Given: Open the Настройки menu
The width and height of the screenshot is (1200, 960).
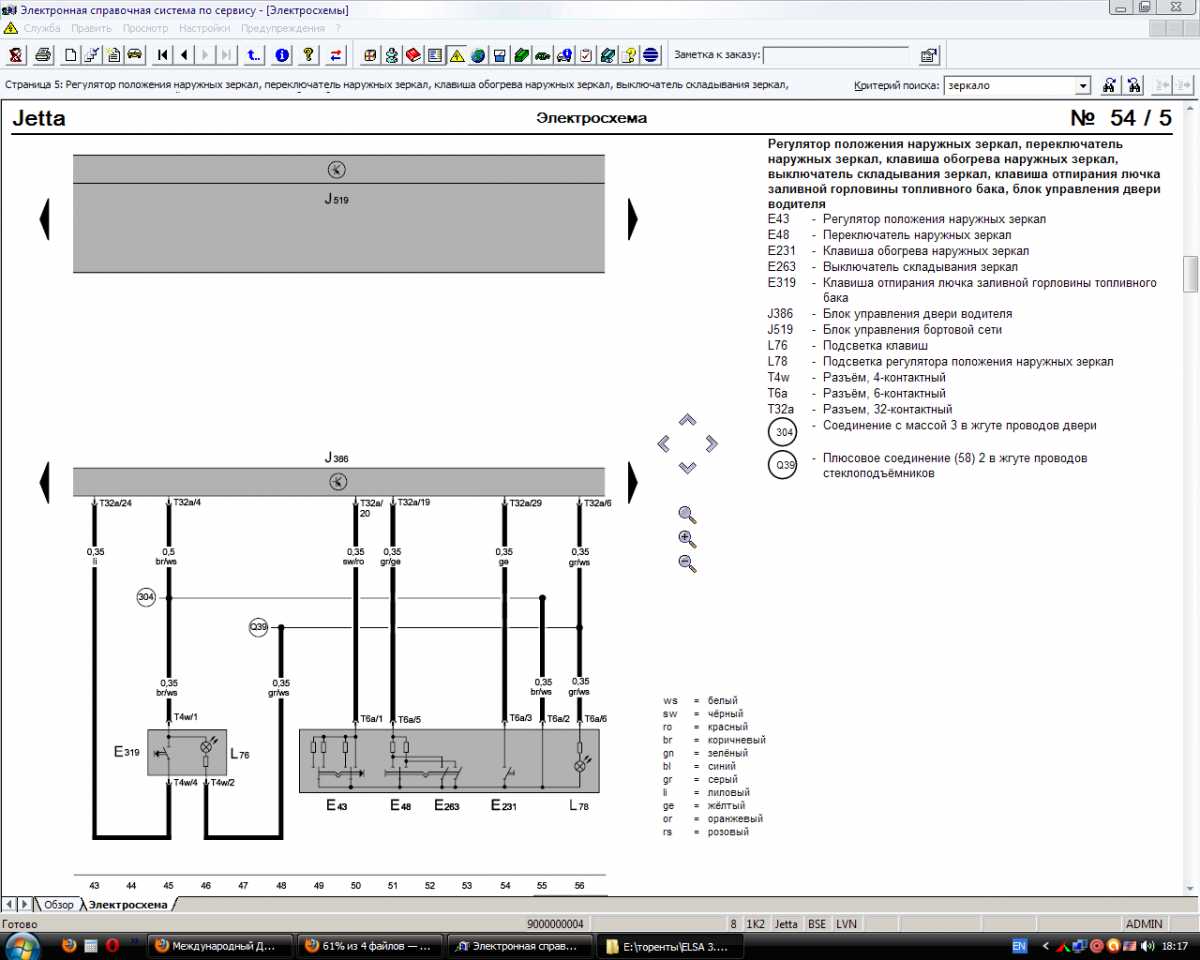Looking at the screenshot, I should point(205,28).
